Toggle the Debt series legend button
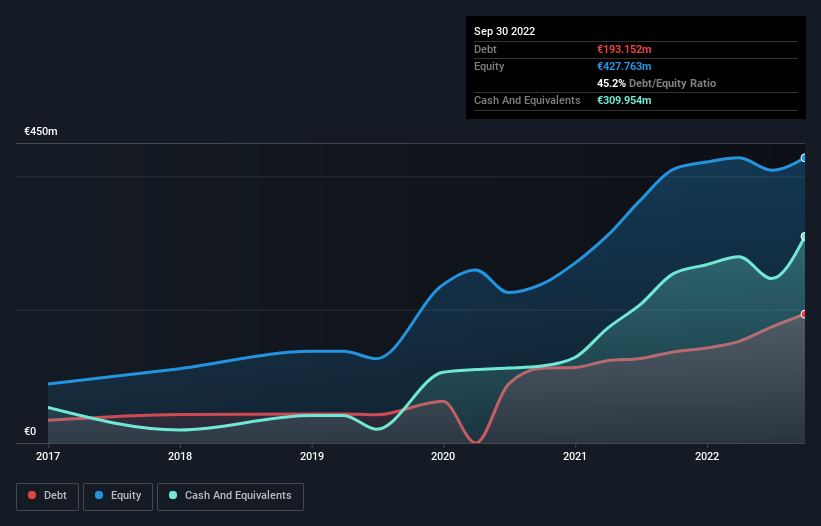 pyautogui.click(x=47, y=496)
